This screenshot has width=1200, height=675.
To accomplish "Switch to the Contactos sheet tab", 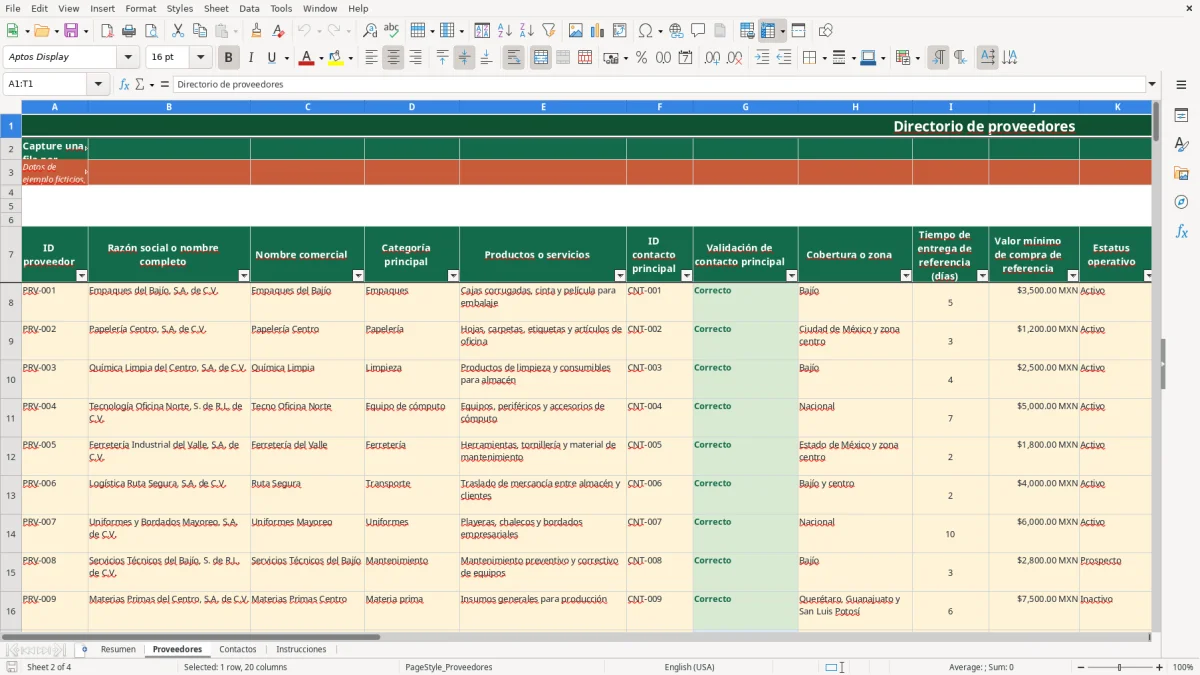I will coord(238,649).
